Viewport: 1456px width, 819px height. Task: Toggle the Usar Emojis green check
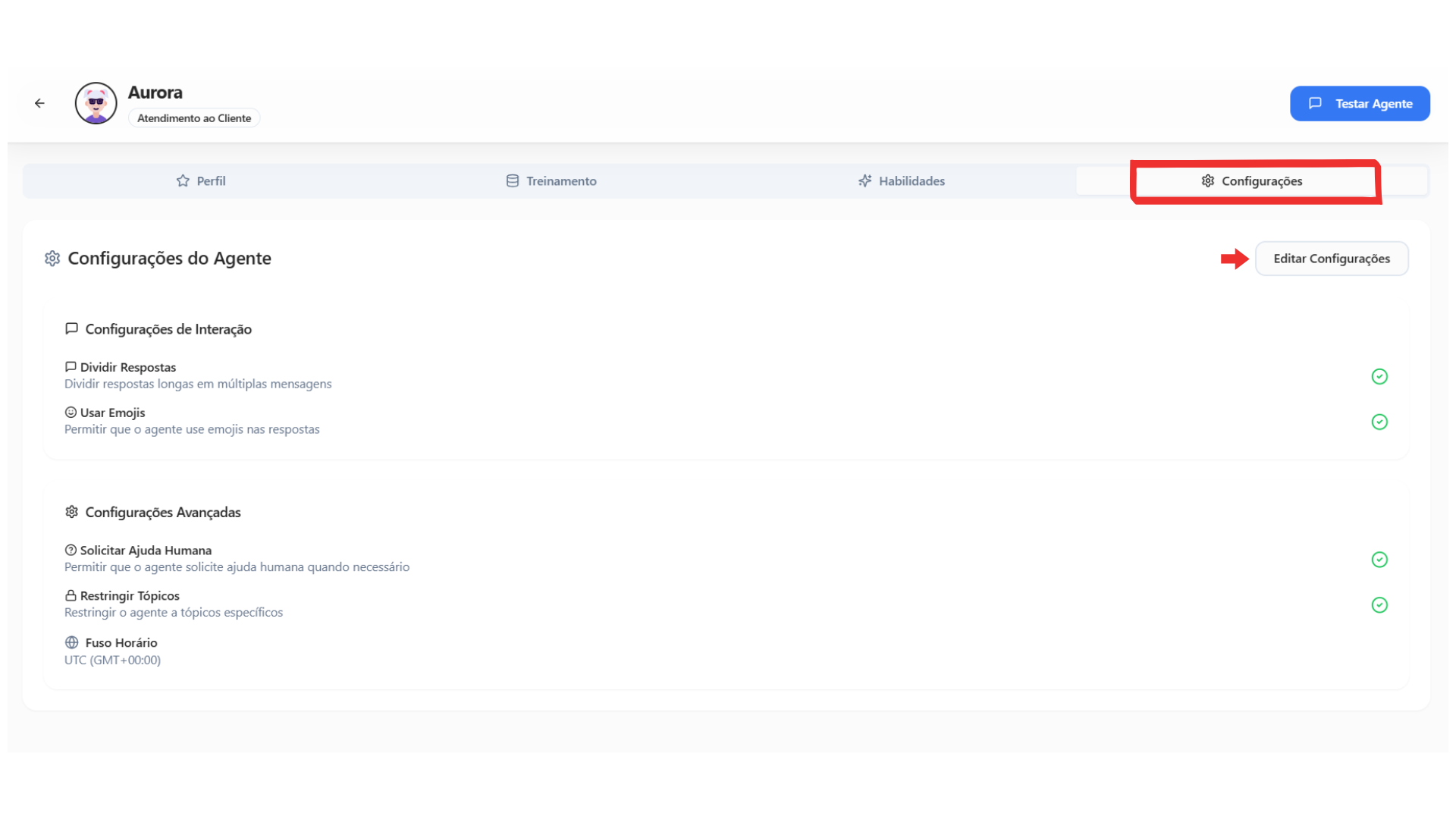1379,422
